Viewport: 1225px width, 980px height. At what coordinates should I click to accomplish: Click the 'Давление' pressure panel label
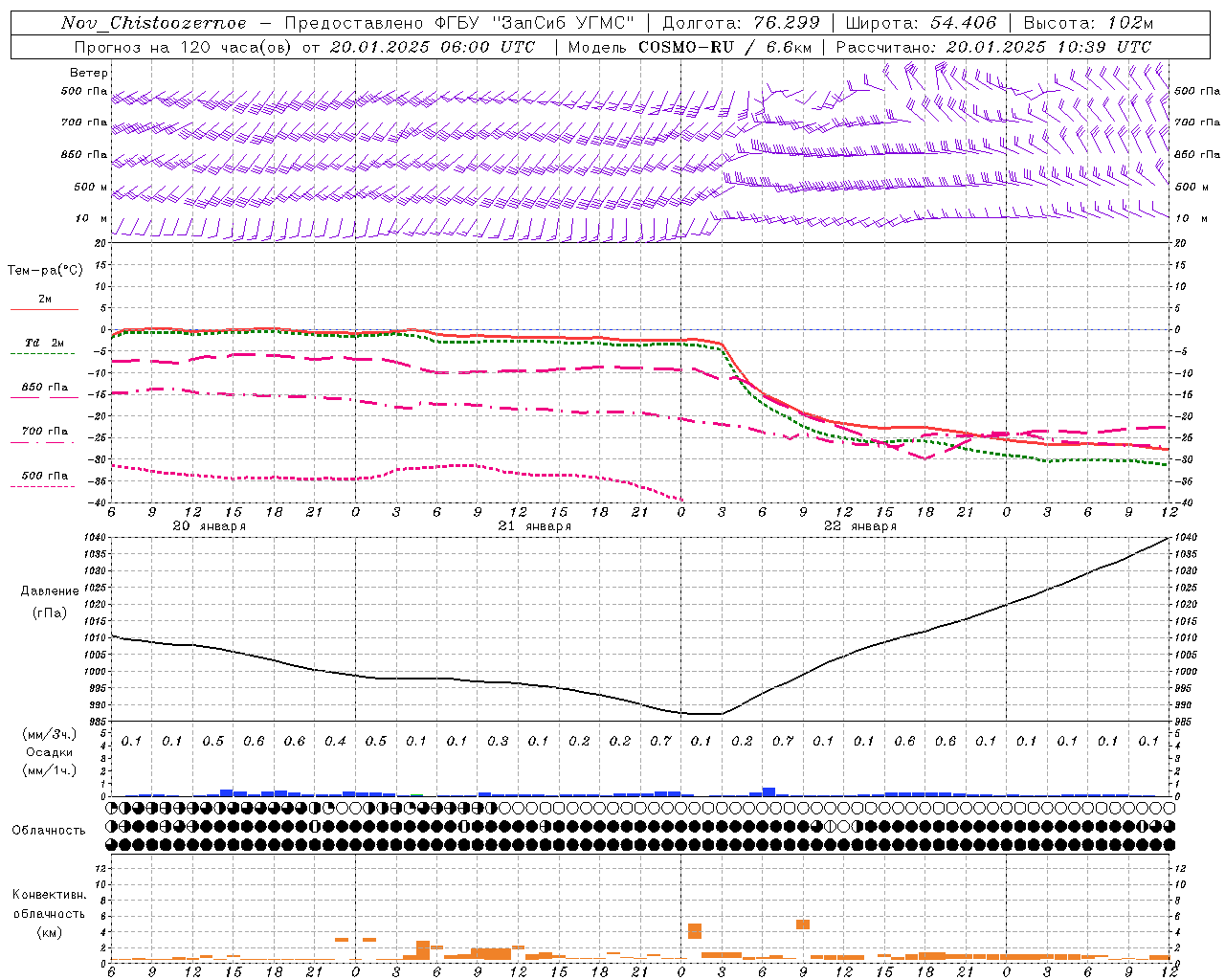[x=50, y=591]
